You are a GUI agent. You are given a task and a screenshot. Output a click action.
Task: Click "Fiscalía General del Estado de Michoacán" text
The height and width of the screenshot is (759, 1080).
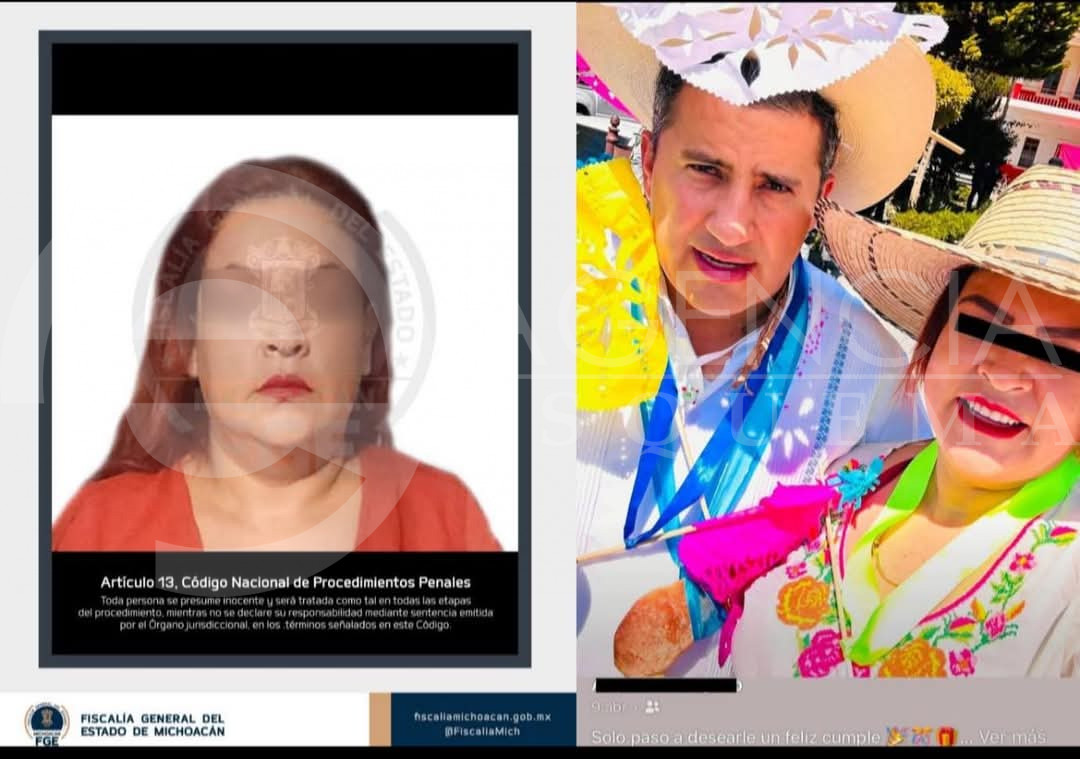point(152,724)
